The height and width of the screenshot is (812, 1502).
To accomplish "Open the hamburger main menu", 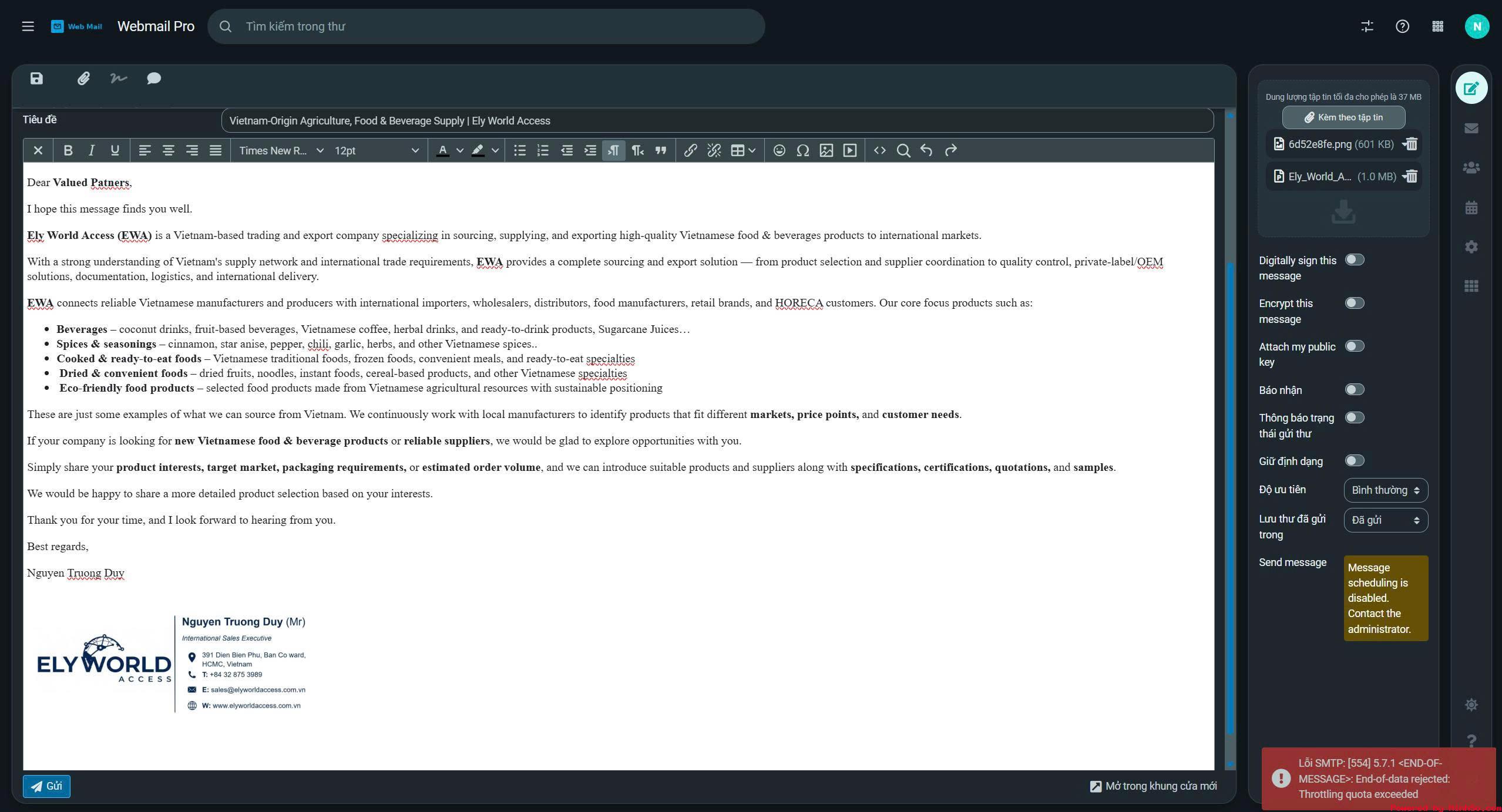I will (x=28, y=26).
